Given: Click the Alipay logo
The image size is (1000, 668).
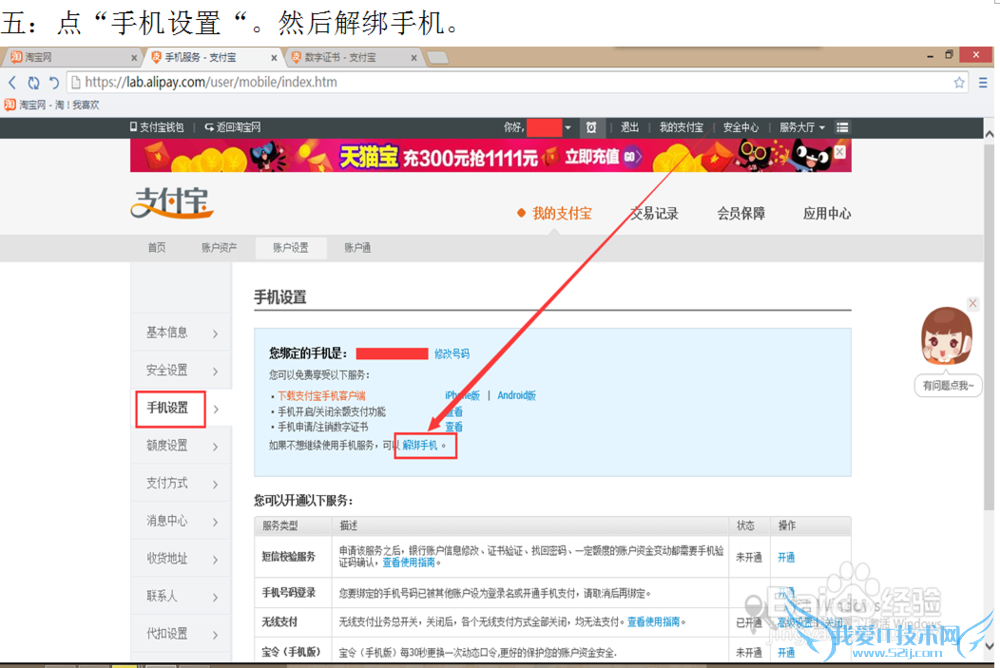Looking at the screenshot, I should (172, 203).
